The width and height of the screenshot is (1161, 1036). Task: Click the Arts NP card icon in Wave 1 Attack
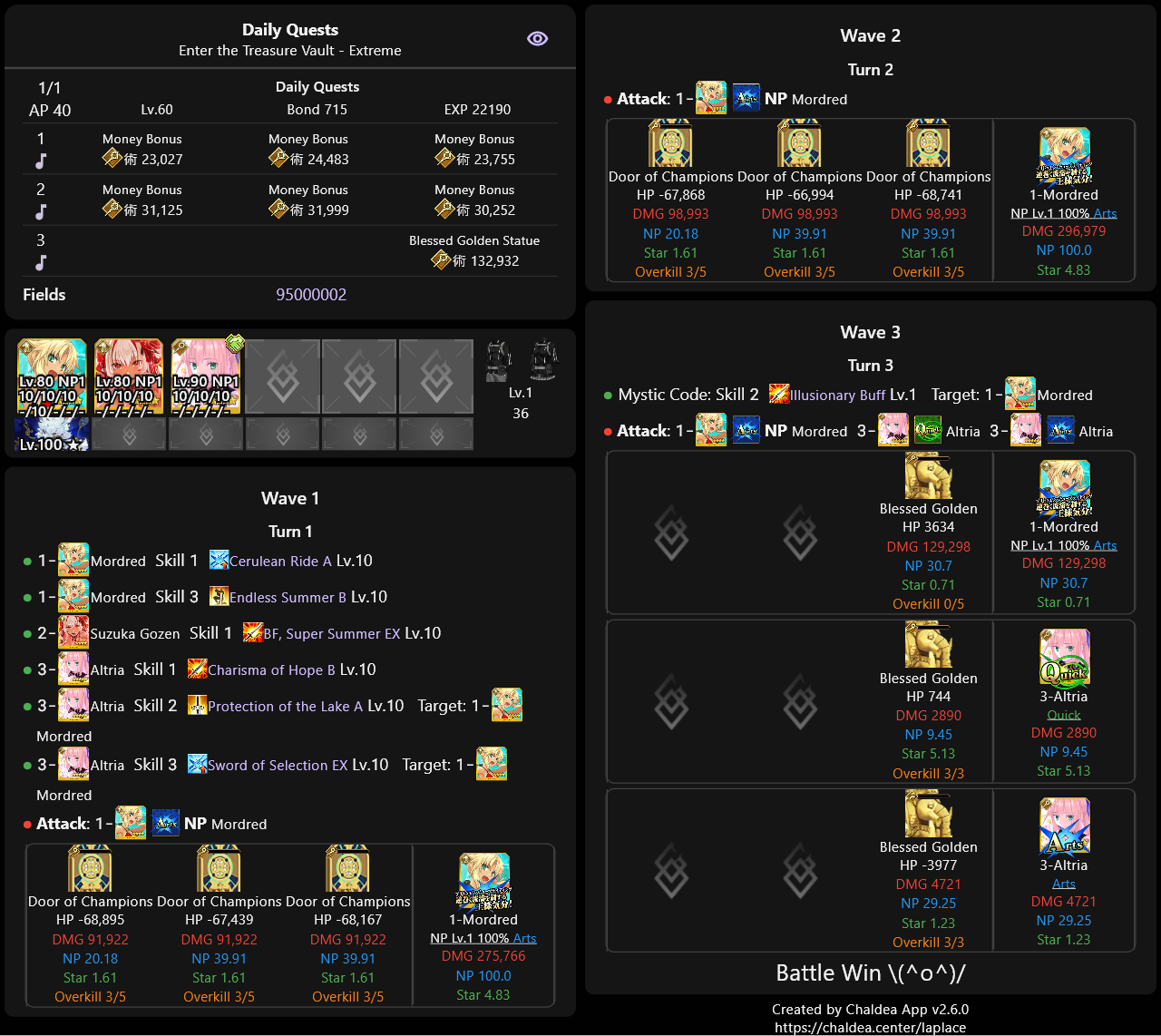click(165, 823)
